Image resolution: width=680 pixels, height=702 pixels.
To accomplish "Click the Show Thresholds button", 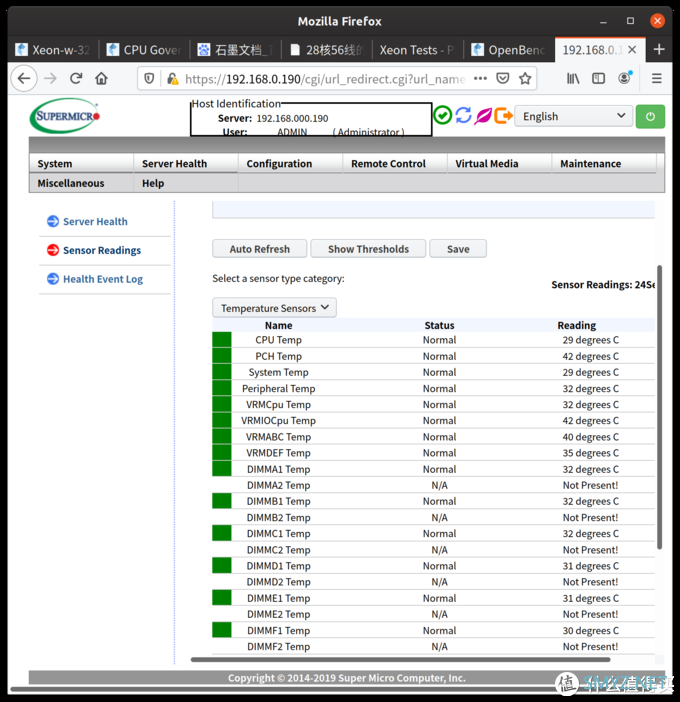I will (x=368, y=249).
